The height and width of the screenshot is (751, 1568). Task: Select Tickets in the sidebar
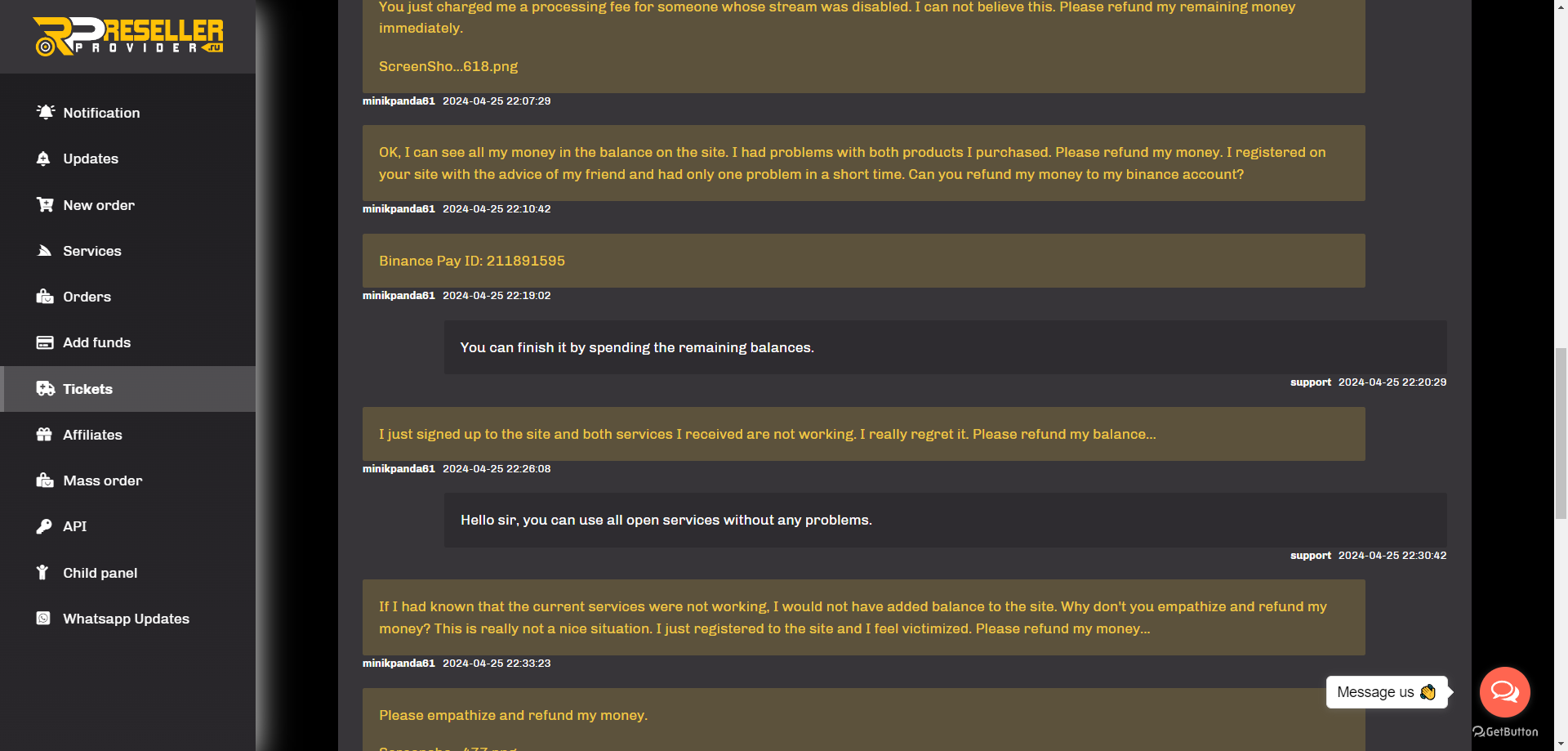tap(128, 389)
